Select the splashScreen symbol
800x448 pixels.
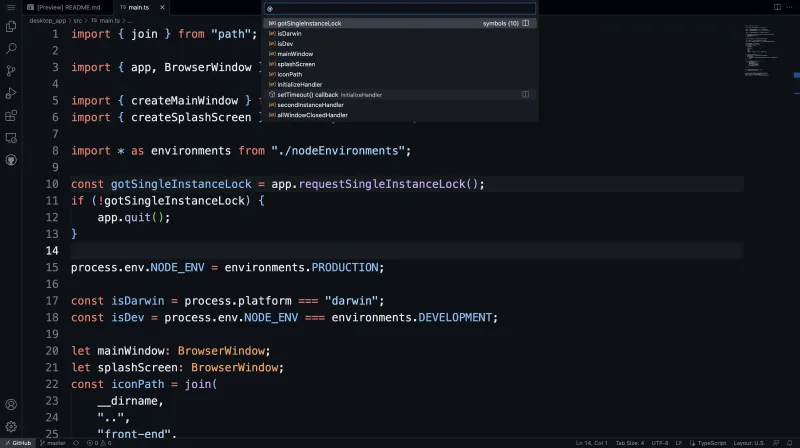click(x=400, y=64)
